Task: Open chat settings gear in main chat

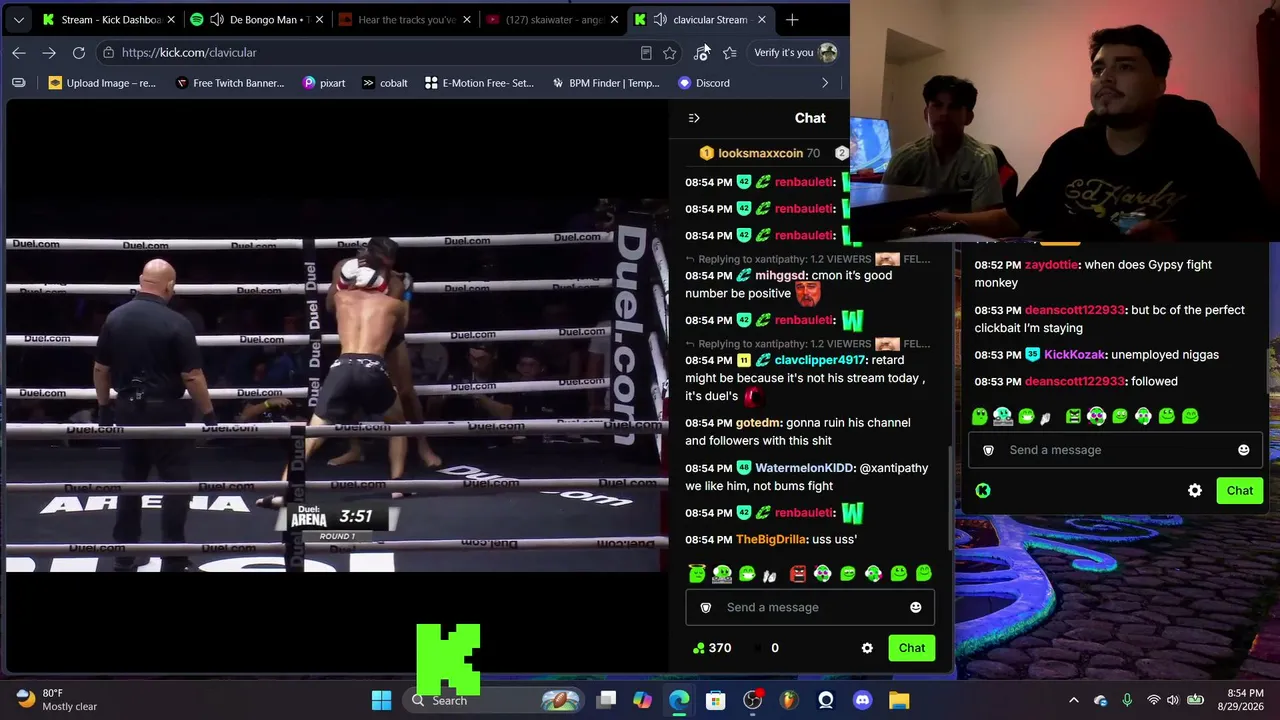Action: coord(867,648)
